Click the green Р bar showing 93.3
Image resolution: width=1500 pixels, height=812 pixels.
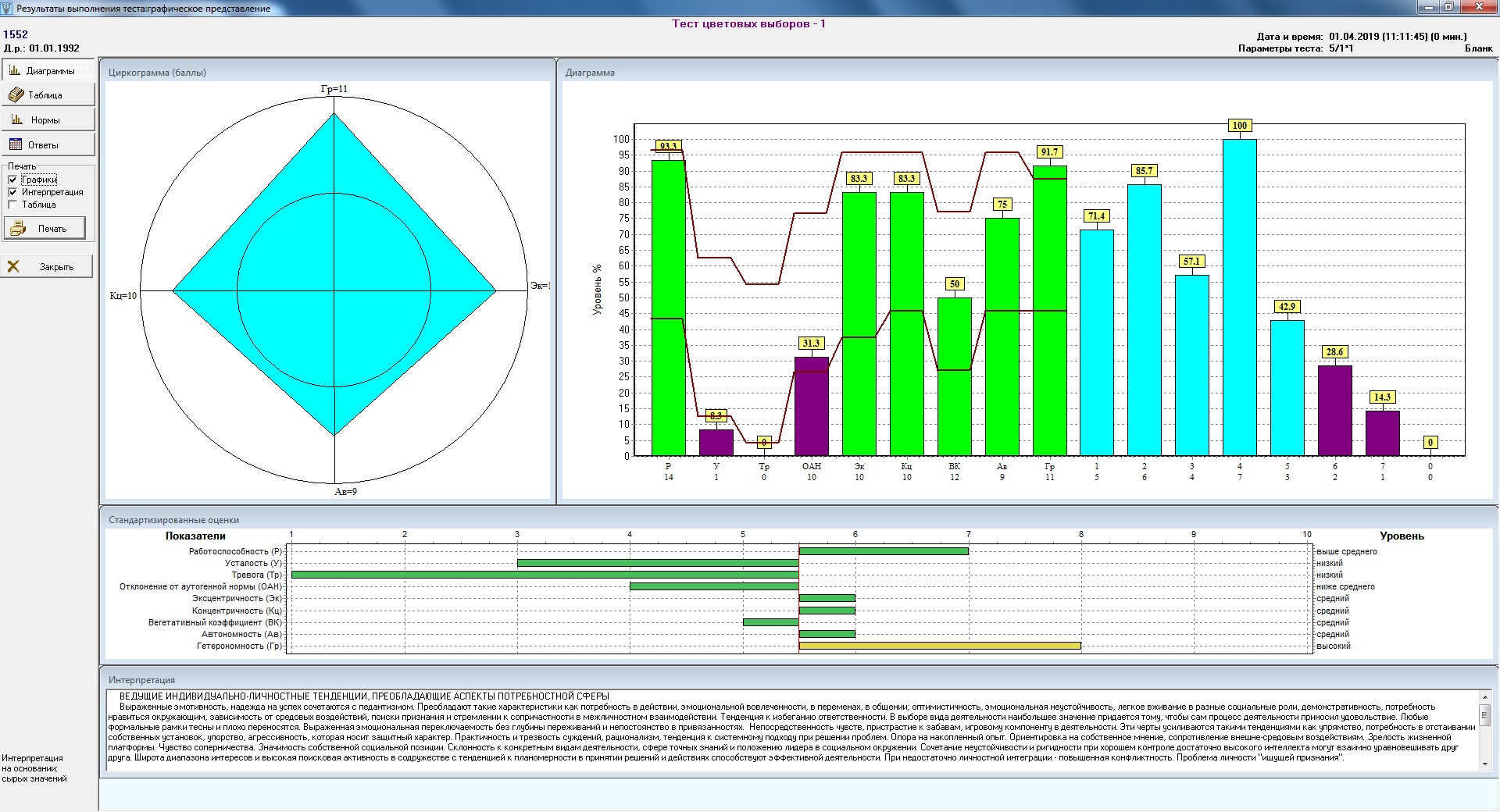point(668,312)
